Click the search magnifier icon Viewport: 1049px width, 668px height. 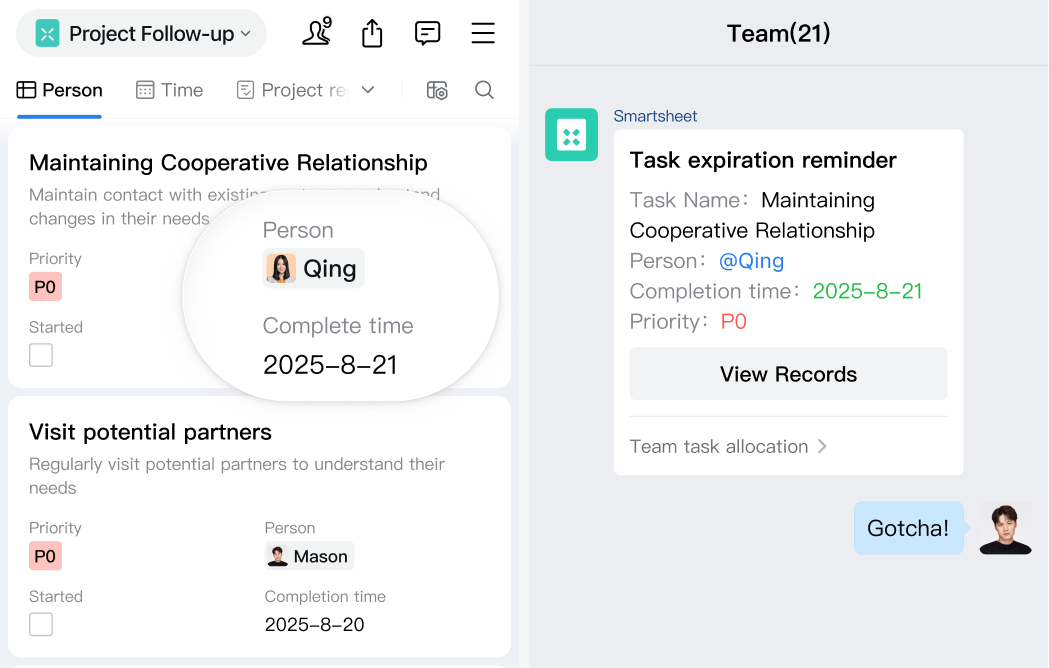(x=484, y=90)
